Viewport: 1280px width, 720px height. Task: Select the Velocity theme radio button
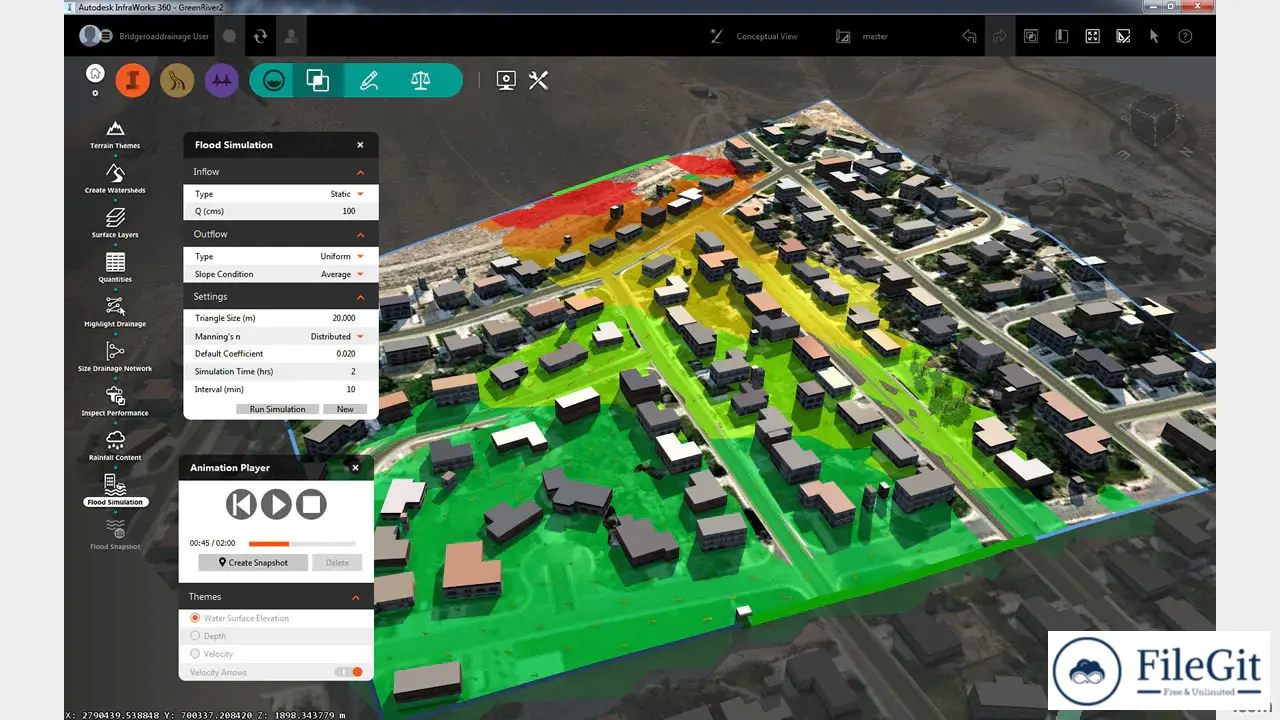click(x=195, y=654)
